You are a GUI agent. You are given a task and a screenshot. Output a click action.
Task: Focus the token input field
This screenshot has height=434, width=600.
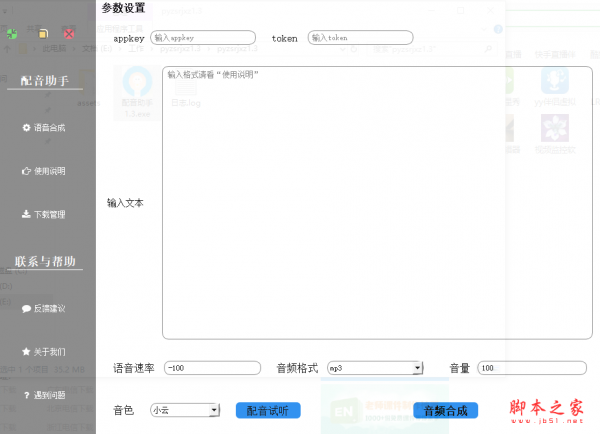pos(360,38)
